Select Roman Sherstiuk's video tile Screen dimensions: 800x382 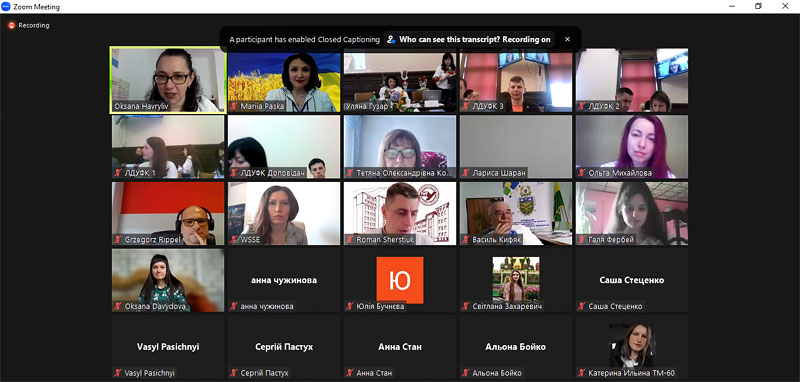pyautogui.click(x=400, y=214)
